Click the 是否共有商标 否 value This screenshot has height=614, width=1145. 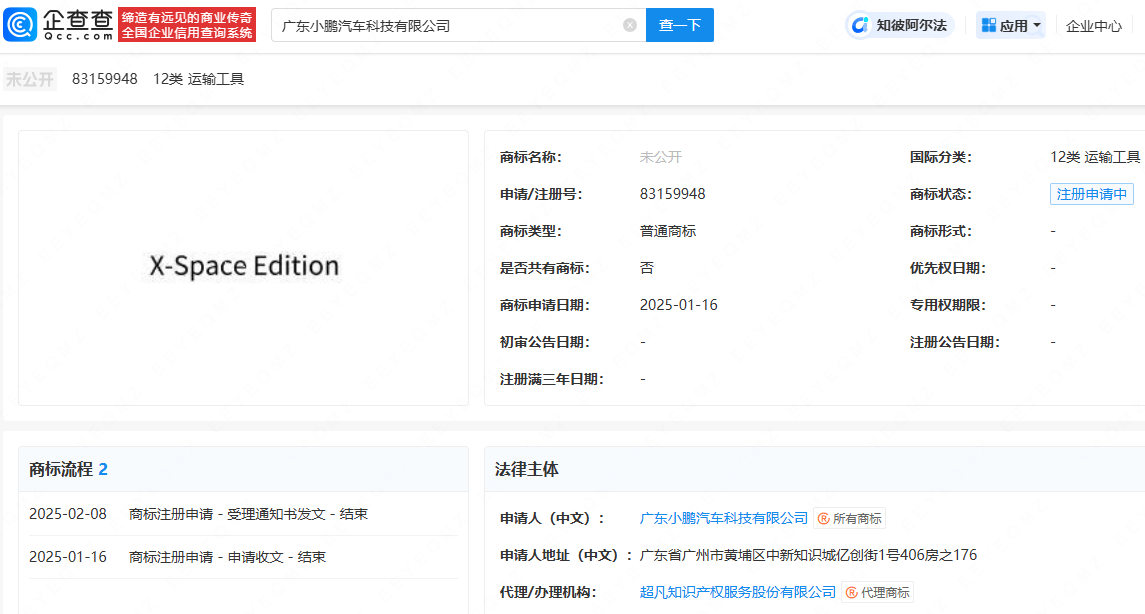[647, 268]
